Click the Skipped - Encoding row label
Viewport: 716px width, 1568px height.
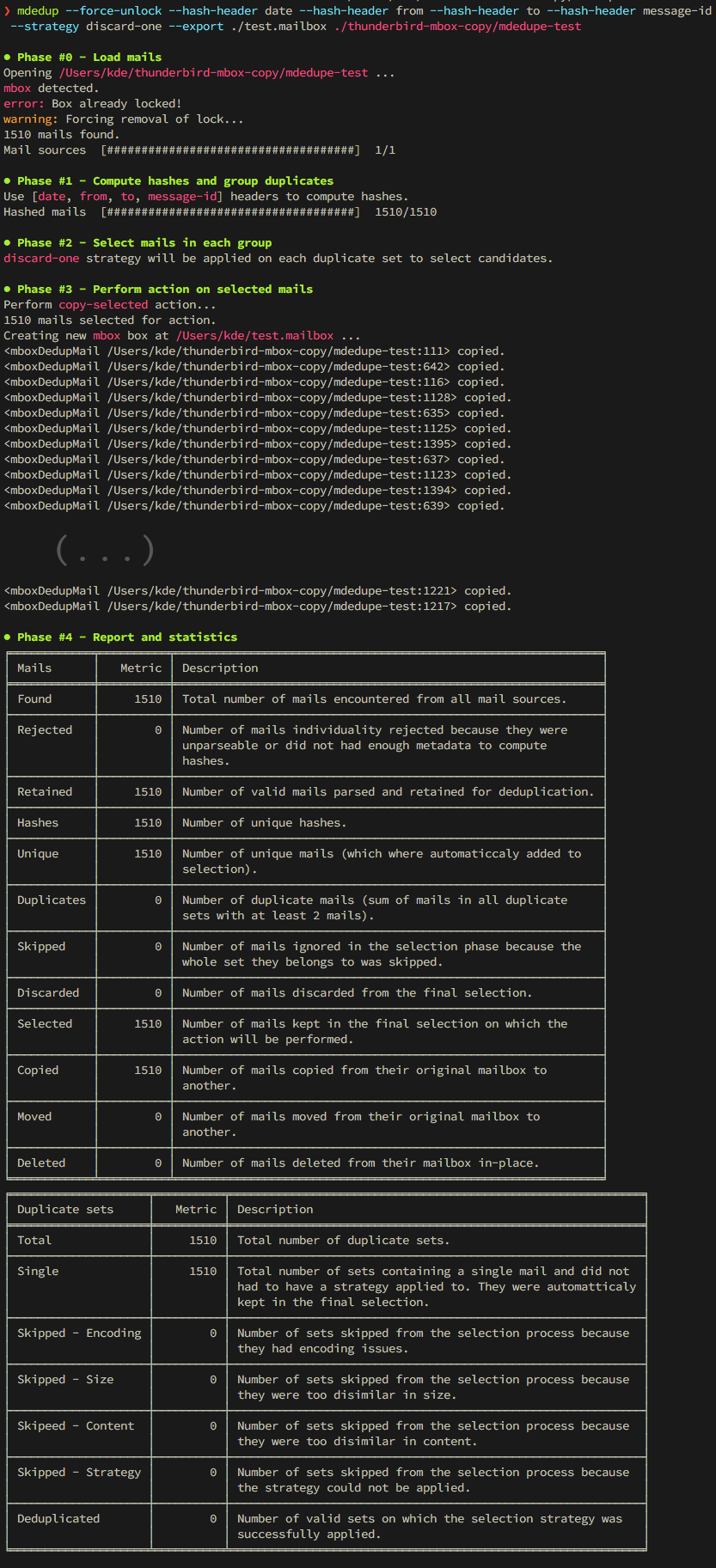click(x=79, y=1333)
